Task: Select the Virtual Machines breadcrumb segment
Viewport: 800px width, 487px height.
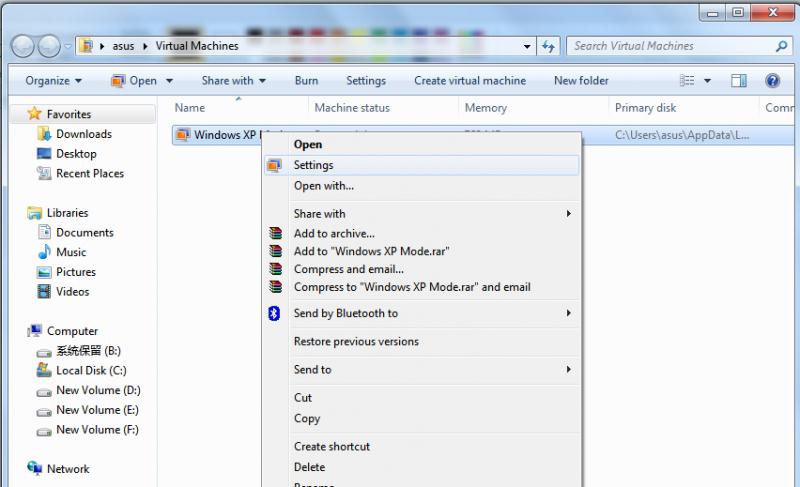Action: [x=197, y=46]
